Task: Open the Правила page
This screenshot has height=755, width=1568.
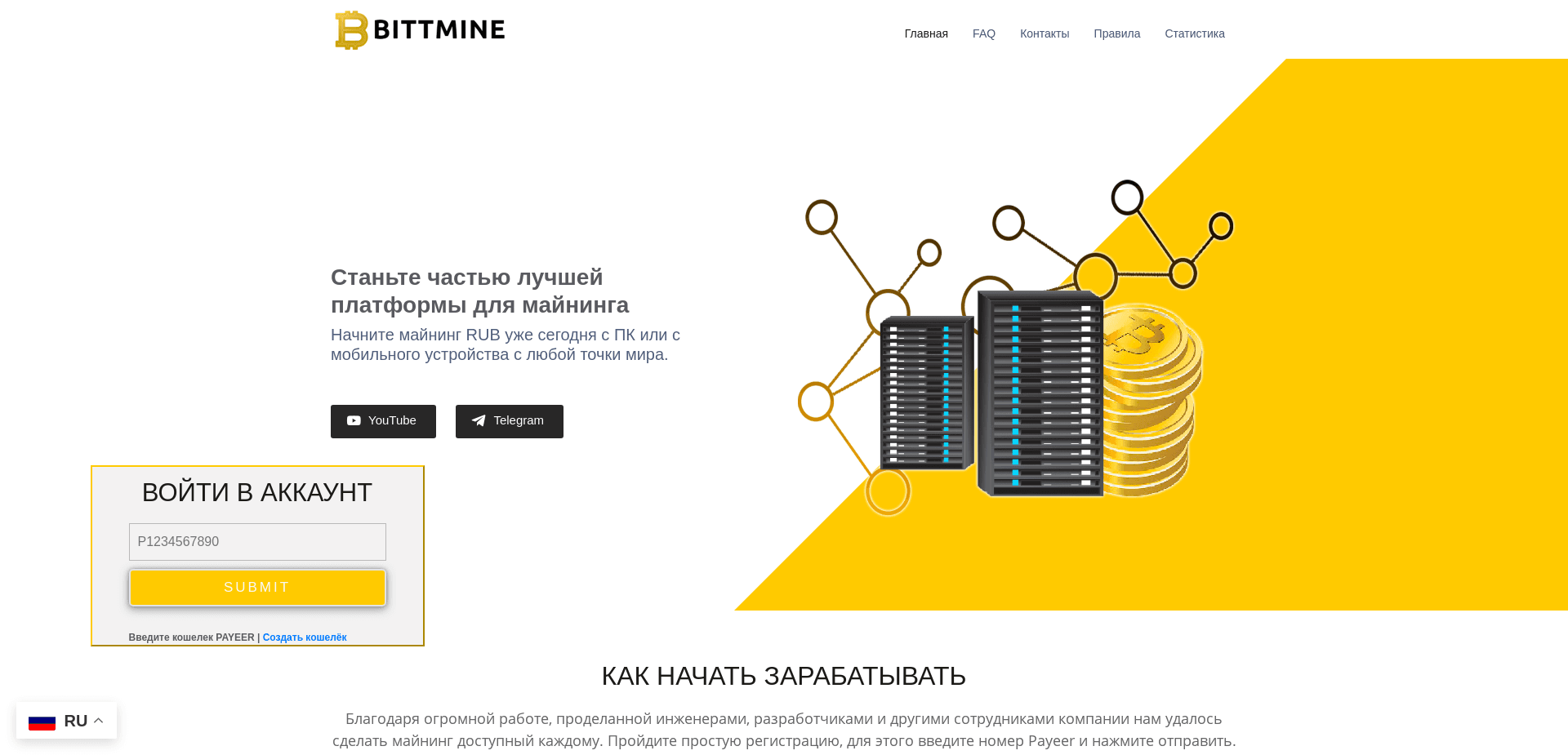Action: (1116, 33)
